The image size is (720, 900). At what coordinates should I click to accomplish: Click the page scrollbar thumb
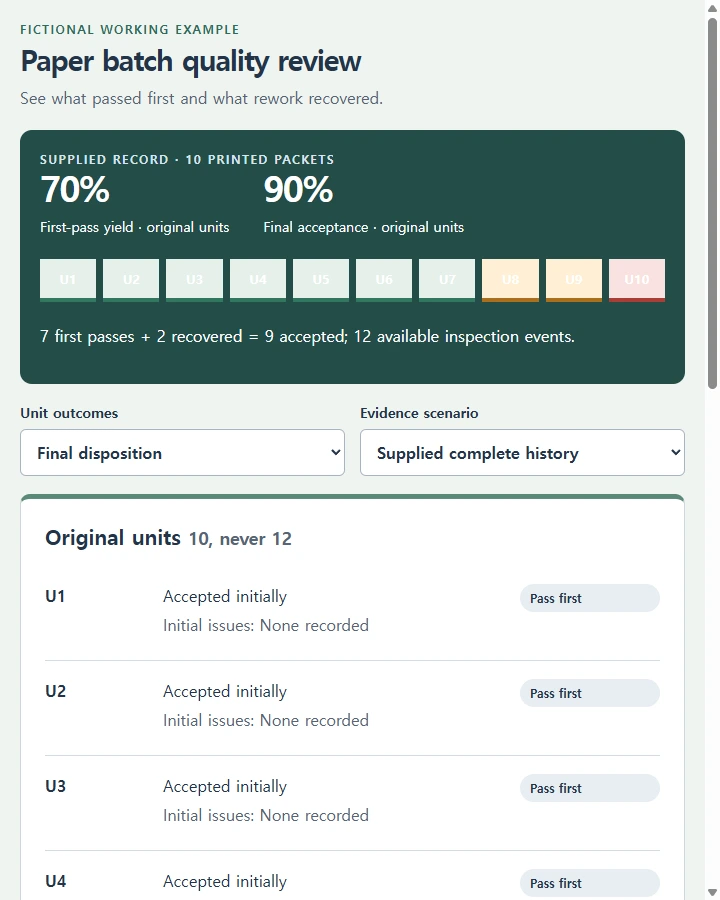[x=713, y=204]
